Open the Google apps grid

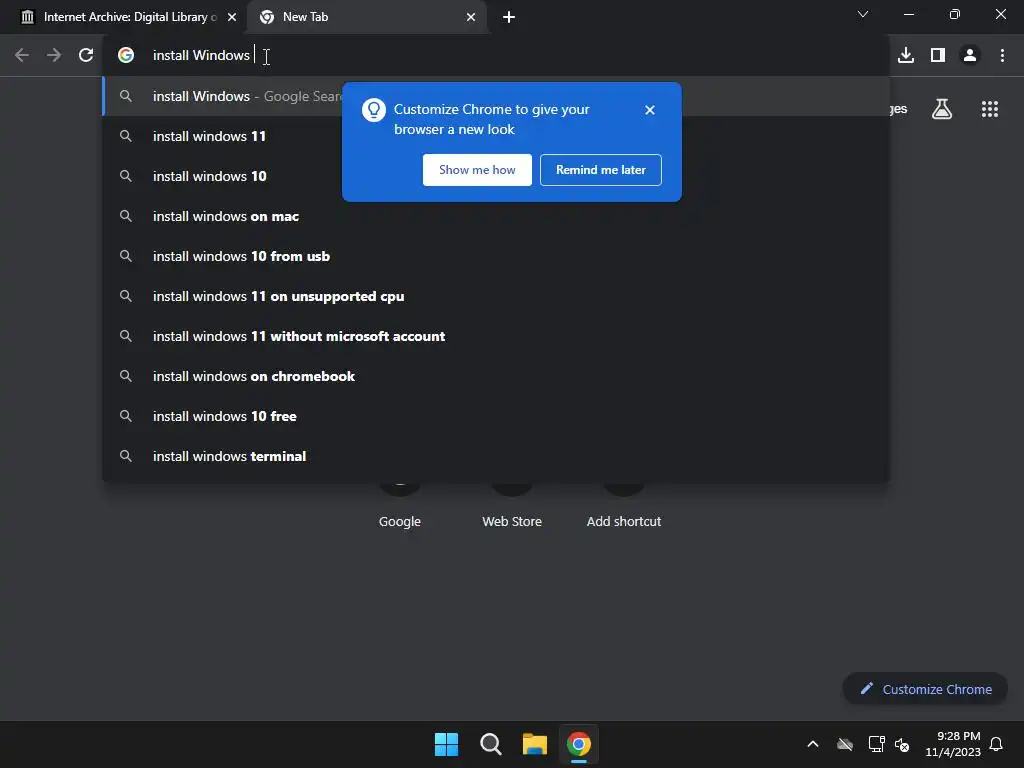990,109
